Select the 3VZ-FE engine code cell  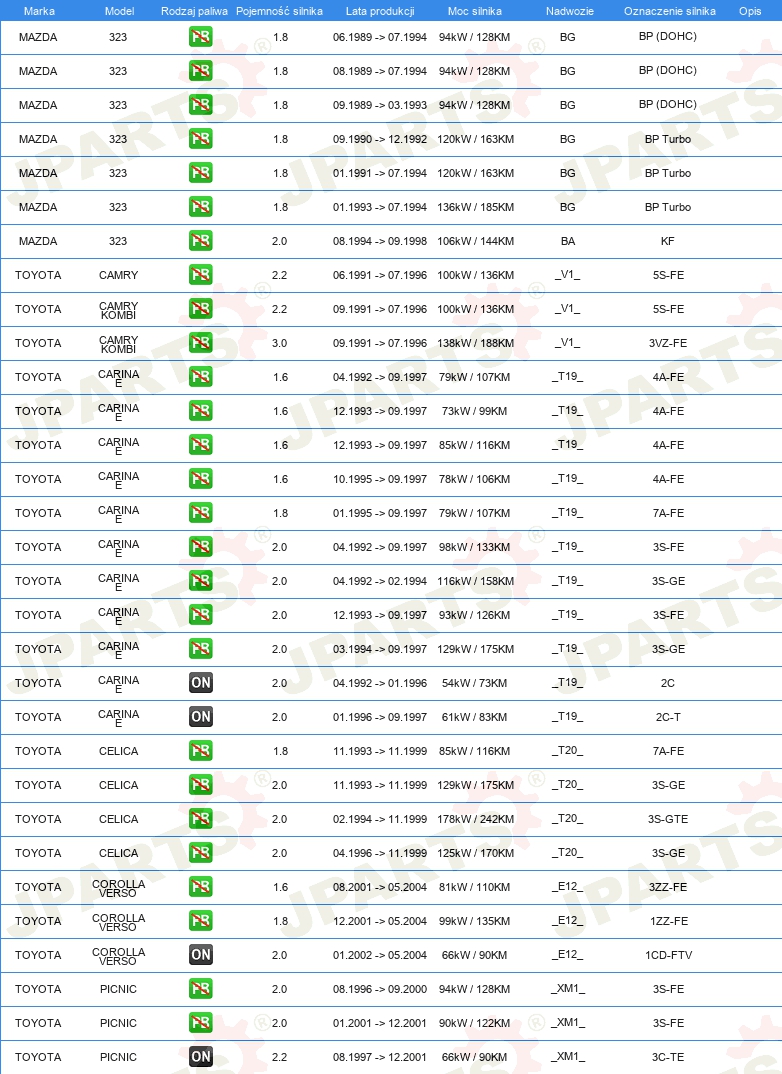(x=668, y=343)
